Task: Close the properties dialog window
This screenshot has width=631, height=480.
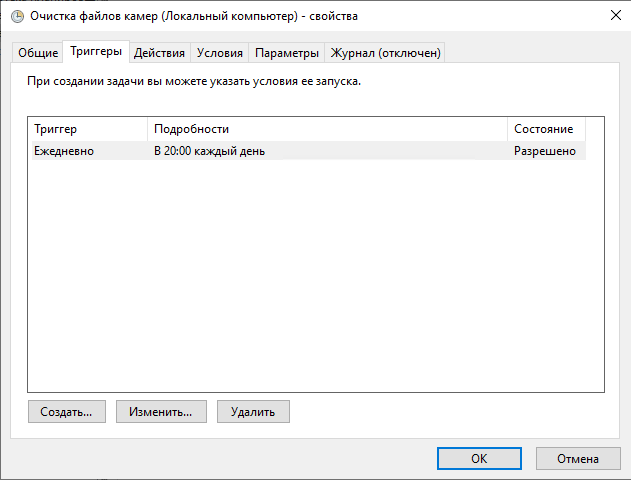Action: (x=611, y=16)
